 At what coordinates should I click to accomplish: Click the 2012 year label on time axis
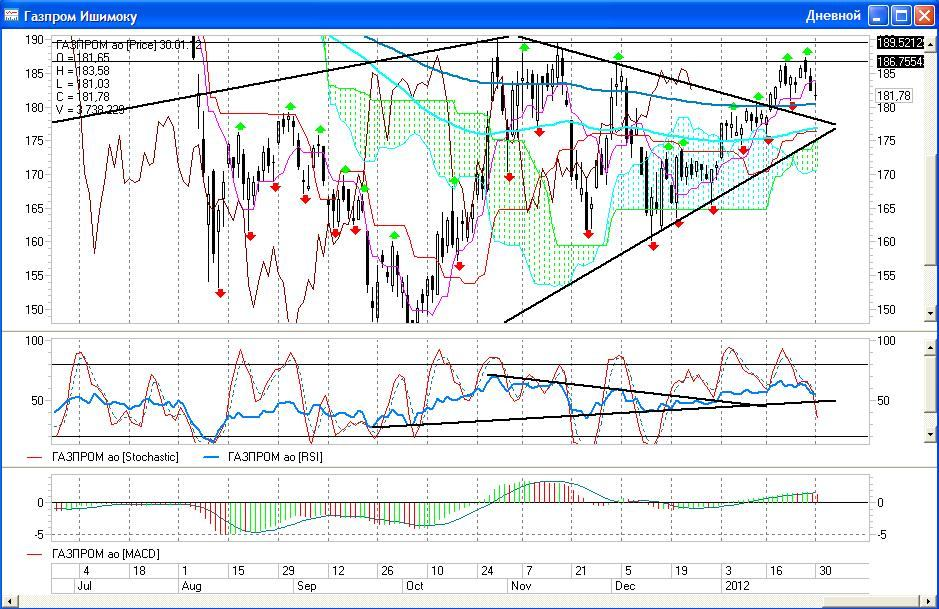(x=737, y=586)
